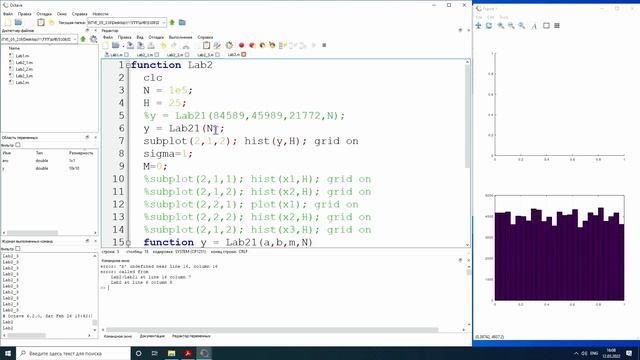The height and width of the screenshot is (360, 640).
Task: Click Undo icon in main Octave toolbar
Action: click(51, 22)
